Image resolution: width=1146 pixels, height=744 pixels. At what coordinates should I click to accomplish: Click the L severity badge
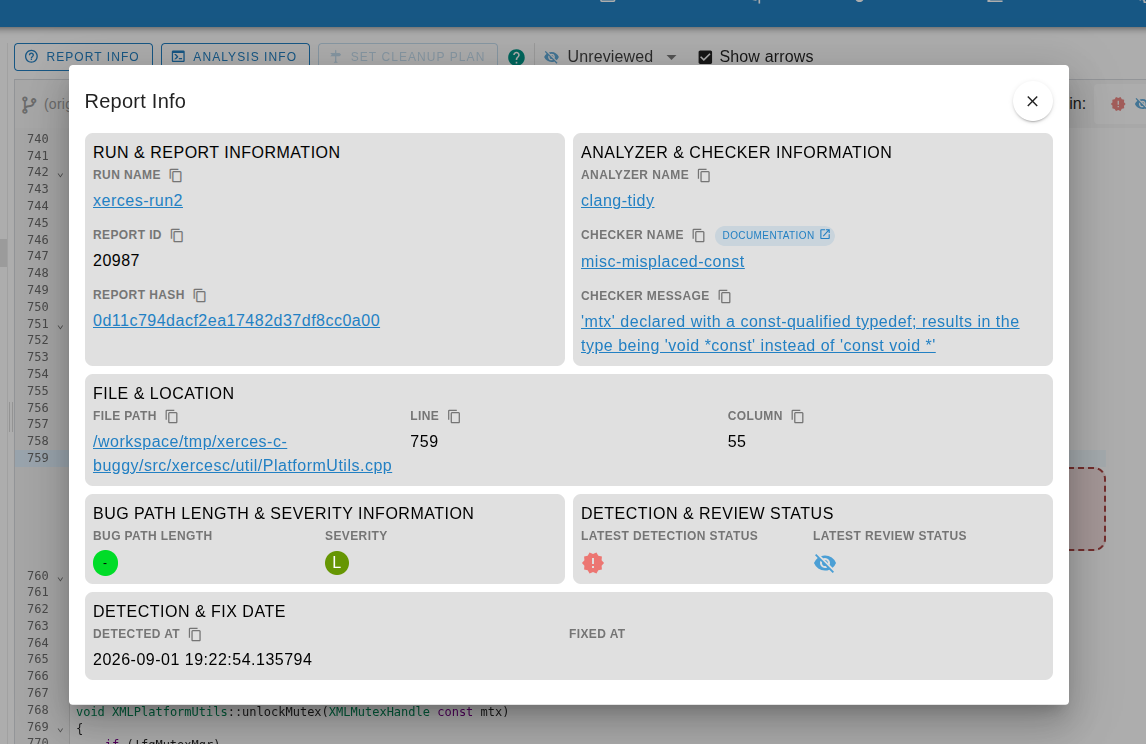tap(337, 563)
